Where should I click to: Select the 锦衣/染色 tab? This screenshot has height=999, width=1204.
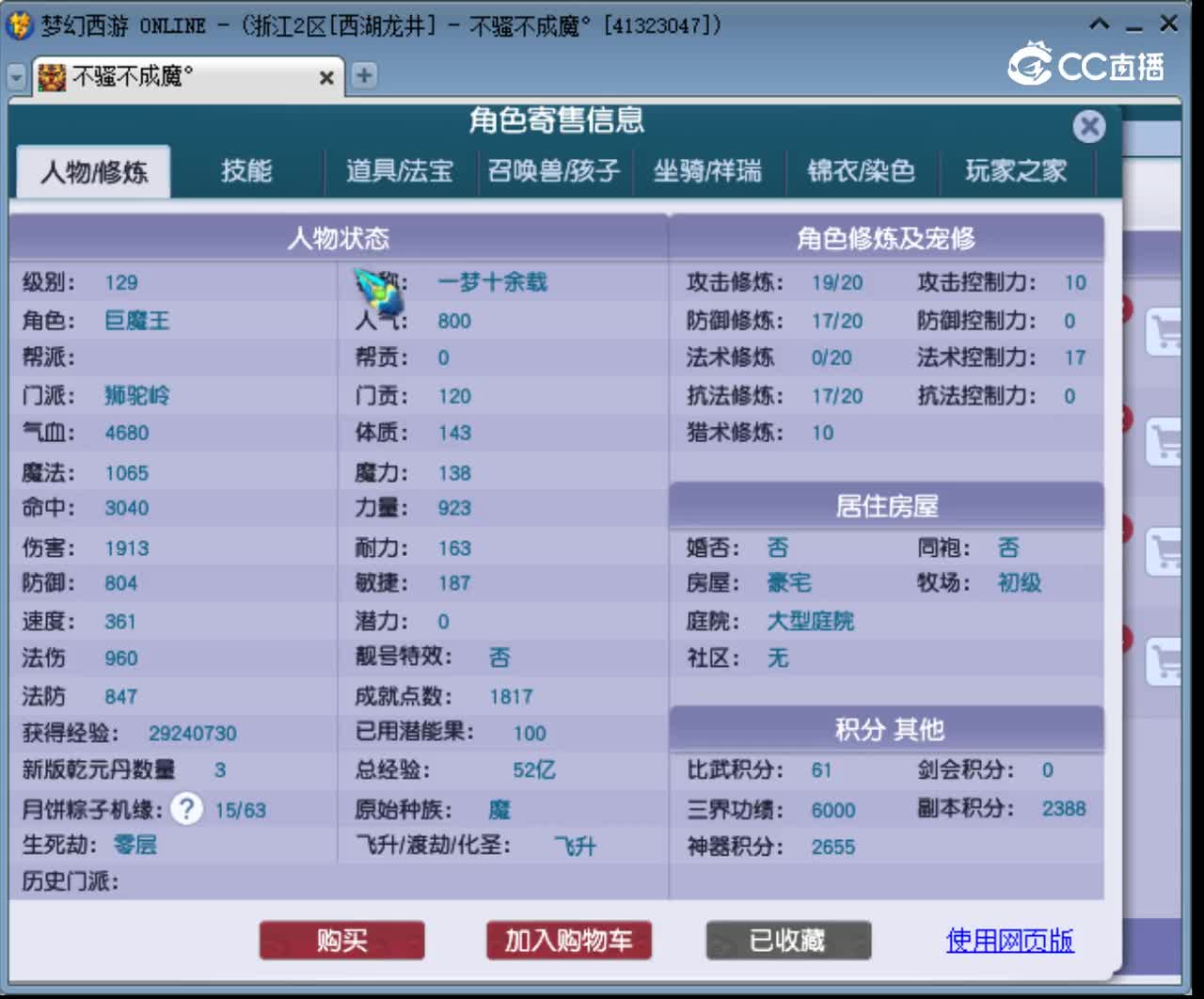point(862,171)
